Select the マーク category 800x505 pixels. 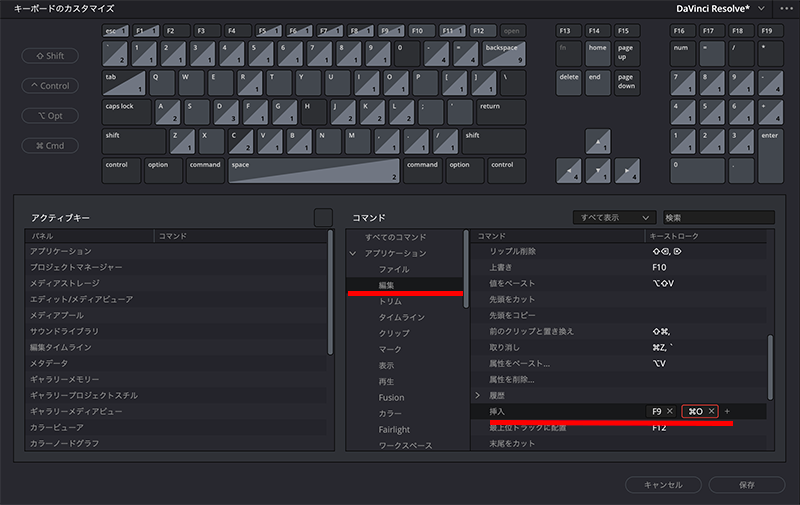coord(390,349)
